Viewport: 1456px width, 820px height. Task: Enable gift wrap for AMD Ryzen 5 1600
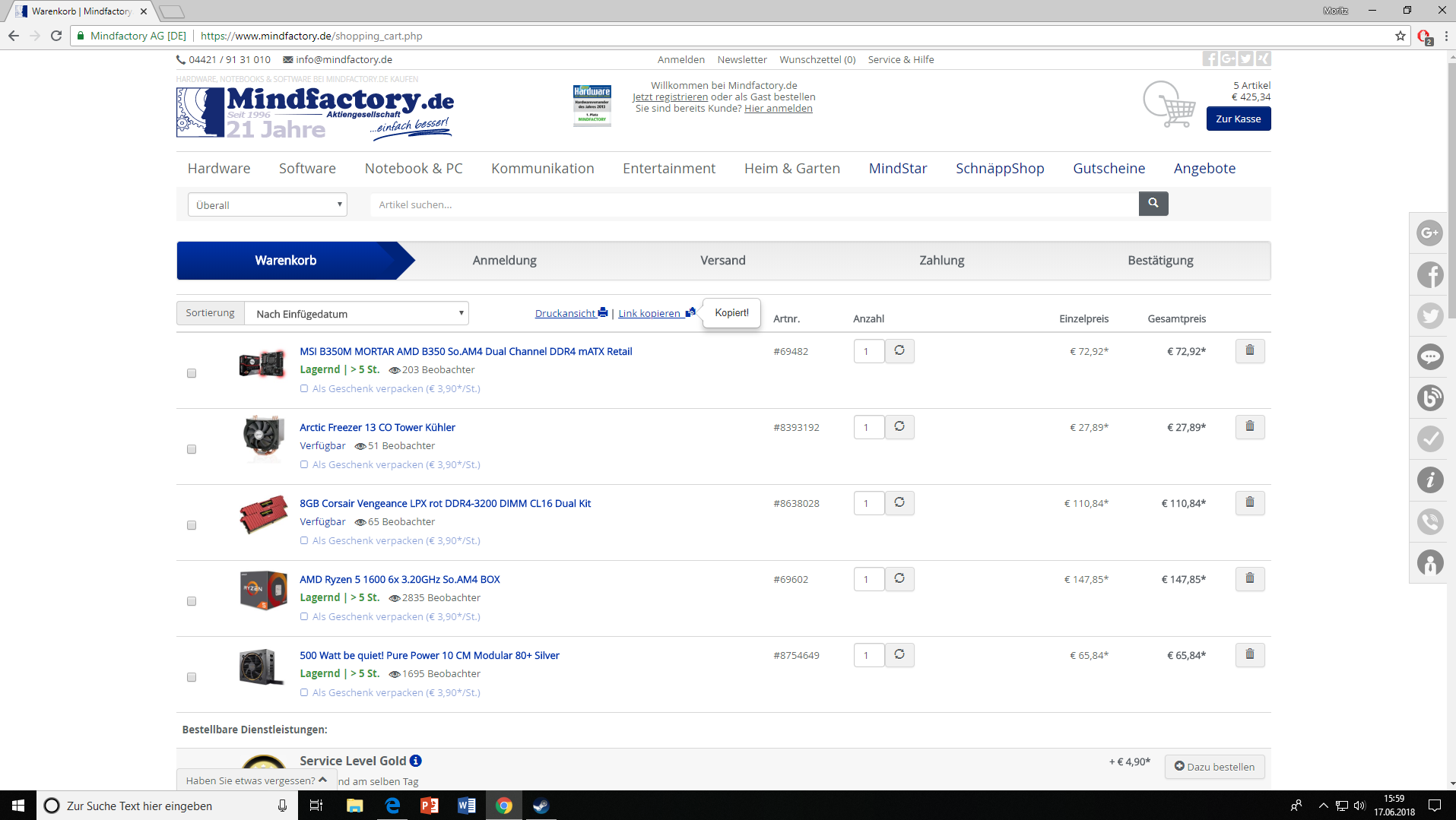[x=304, y=616]
